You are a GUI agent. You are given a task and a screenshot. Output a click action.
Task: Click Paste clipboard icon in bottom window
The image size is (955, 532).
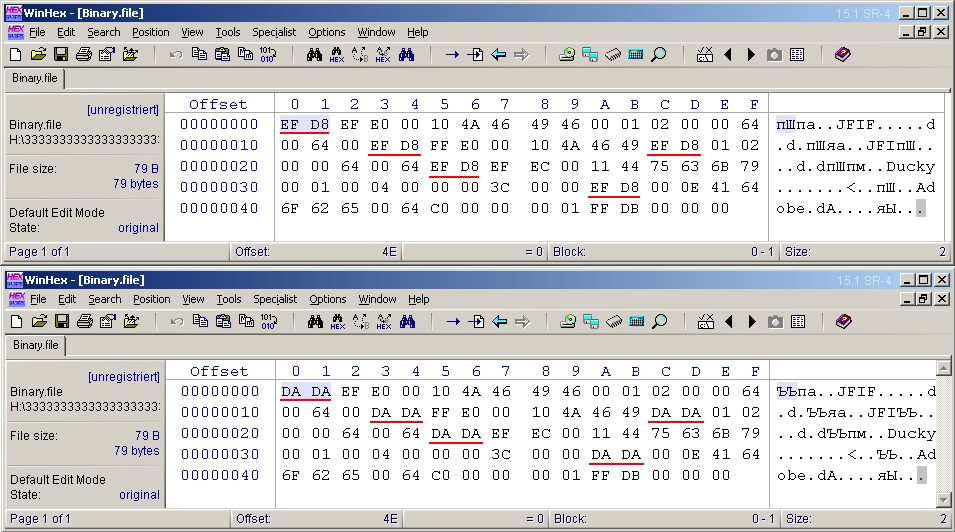(x=224, y=322)
